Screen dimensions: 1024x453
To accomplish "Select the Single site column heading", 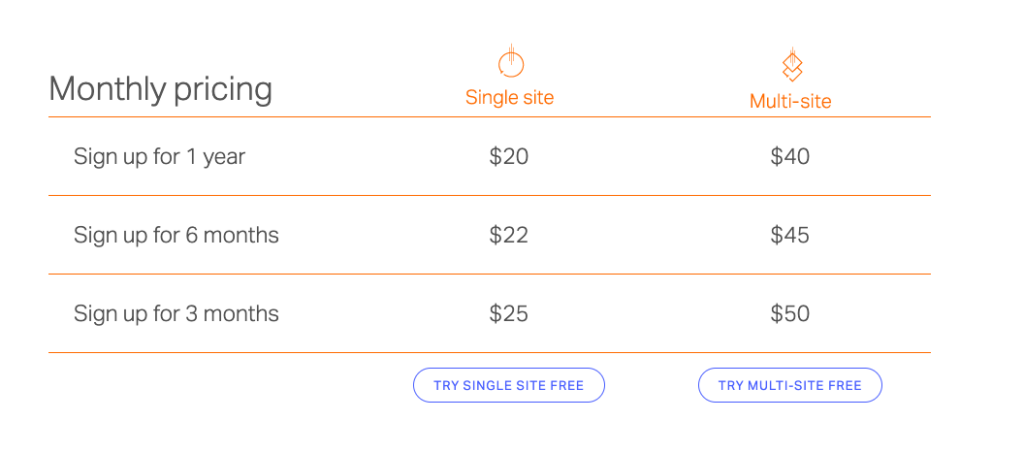I will [509, 97].
